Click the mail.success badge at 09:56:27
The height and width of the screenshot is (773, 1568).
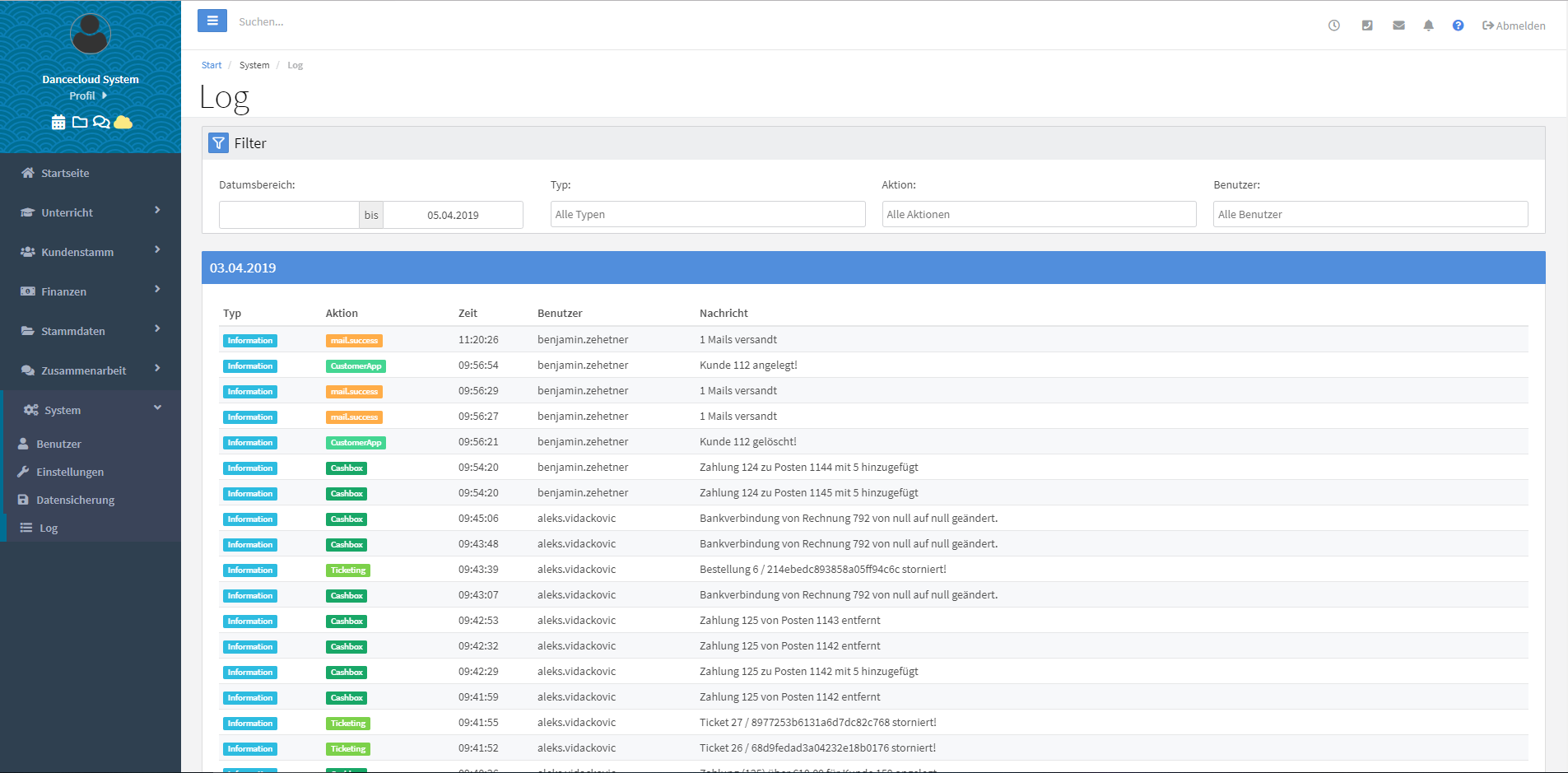pyautogui.click(x=354, y=417)
